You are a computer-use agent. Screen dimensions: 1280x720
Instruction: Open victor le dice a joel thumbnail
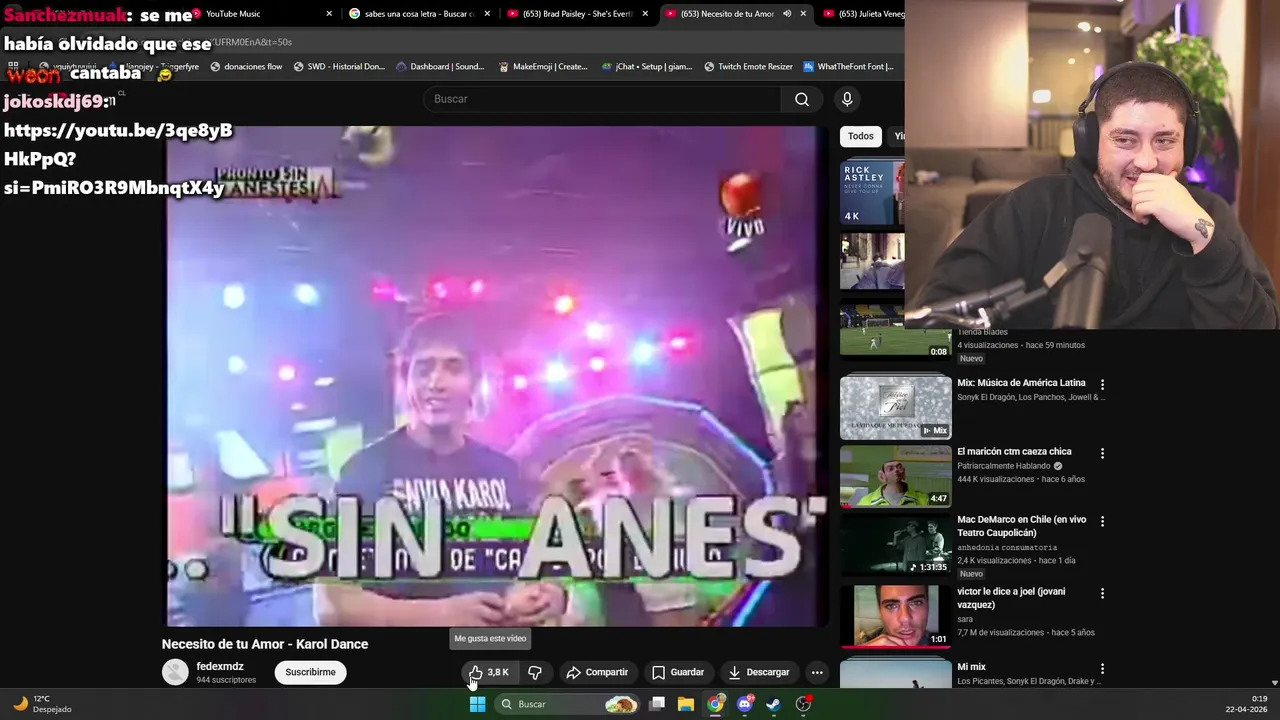pos(896,616)
